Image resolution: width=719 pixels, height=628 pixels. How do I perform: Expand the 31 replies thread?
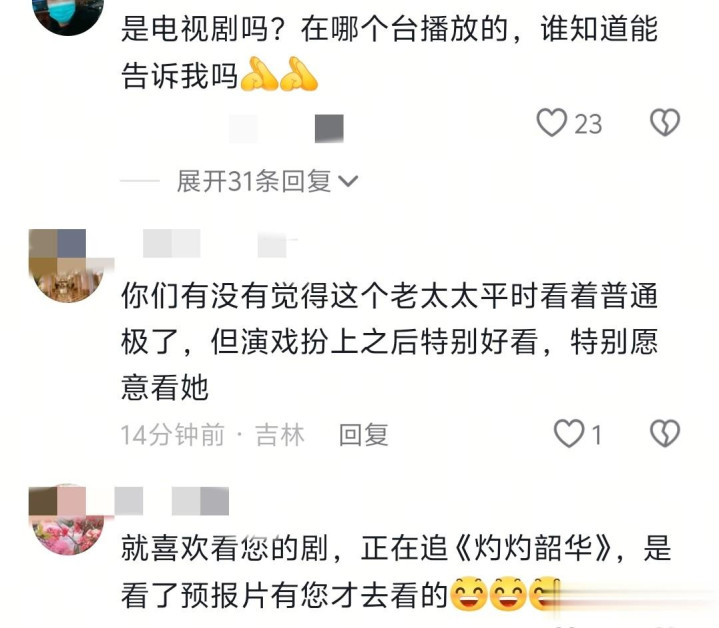[267, 182]
